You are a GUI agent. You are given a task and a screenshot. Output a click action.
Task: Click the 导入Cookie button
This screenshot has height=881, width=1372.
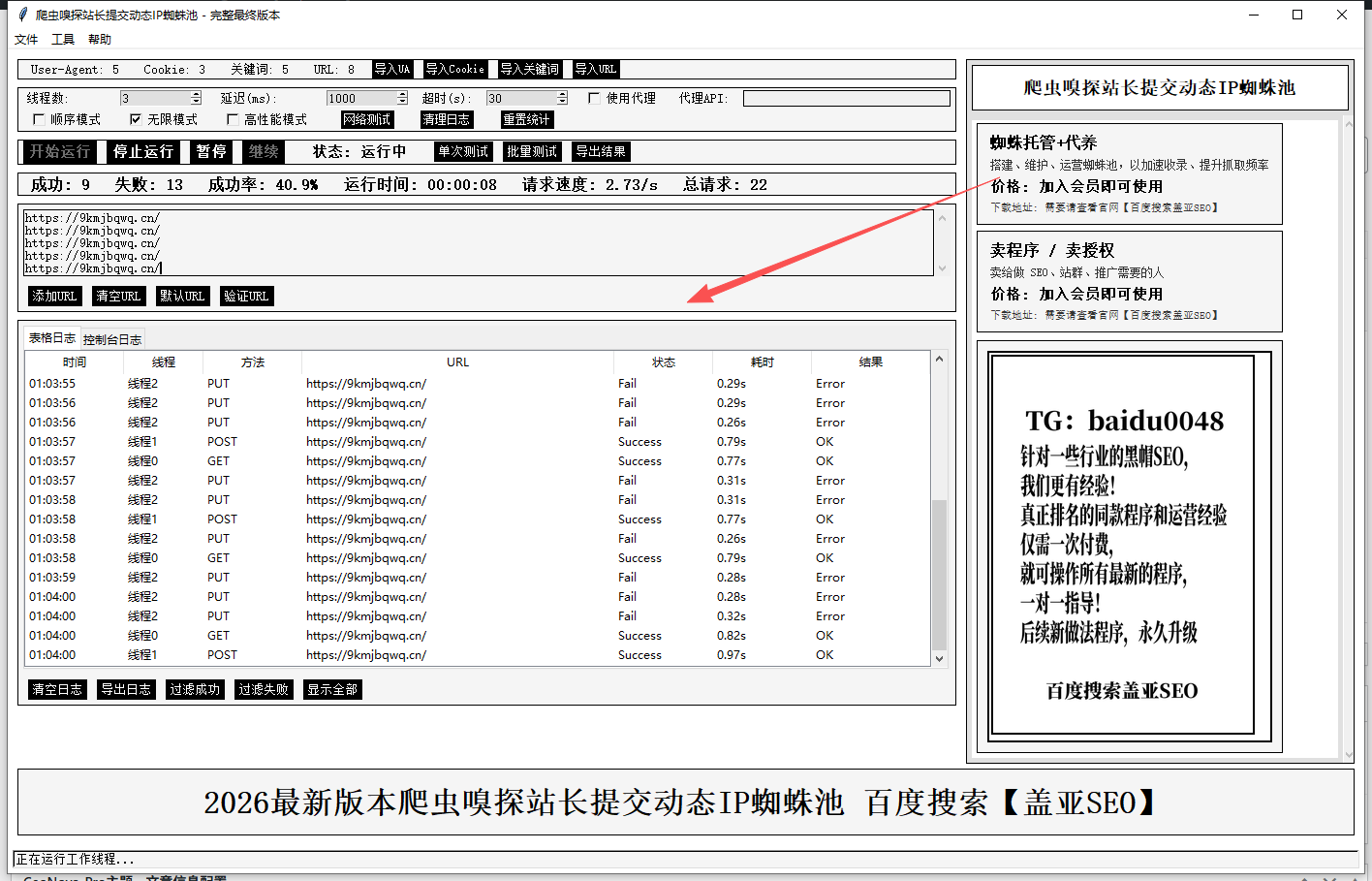pyautogui.click(x=454, y=70)
